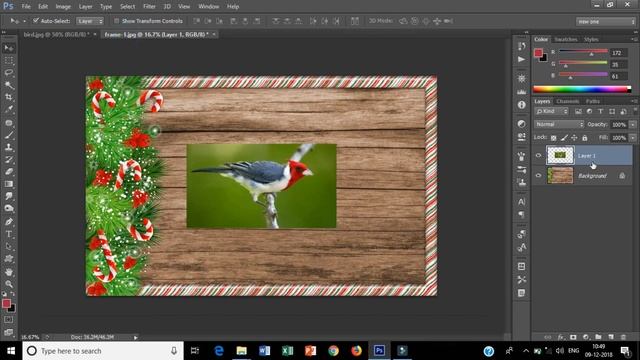640x360 pixels.
Task: Select the Hand tool
Action: tap(9, 272)
